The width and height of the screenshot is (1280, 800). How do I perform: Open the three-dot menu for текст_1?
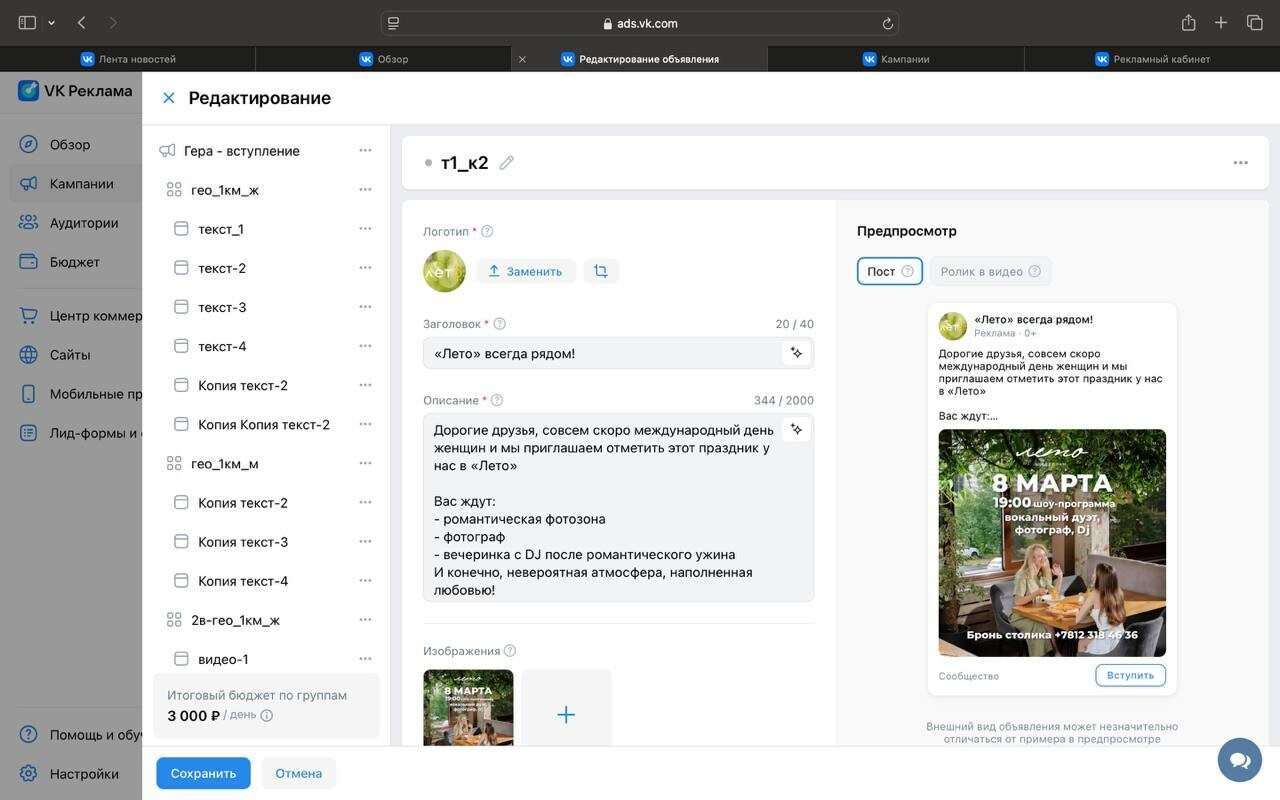coord(365,228)
